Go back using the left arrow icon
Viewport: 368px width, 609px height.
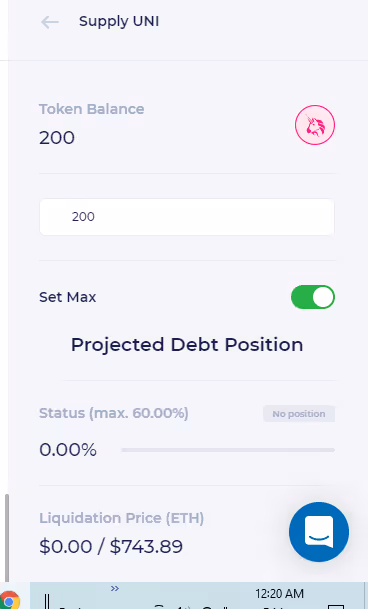(50, 22)
